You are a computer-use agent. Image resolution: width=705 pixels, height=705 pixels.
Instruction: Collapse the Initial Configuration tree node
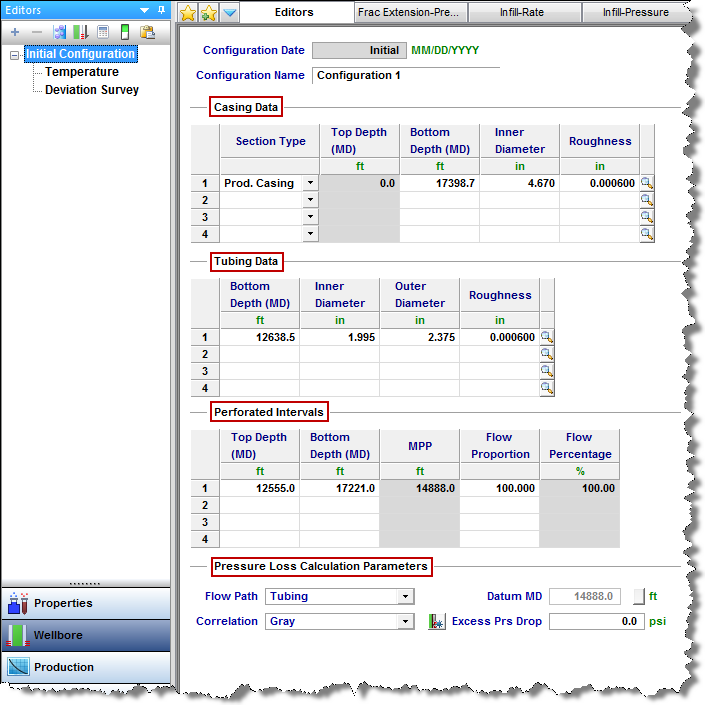point(14,55)
